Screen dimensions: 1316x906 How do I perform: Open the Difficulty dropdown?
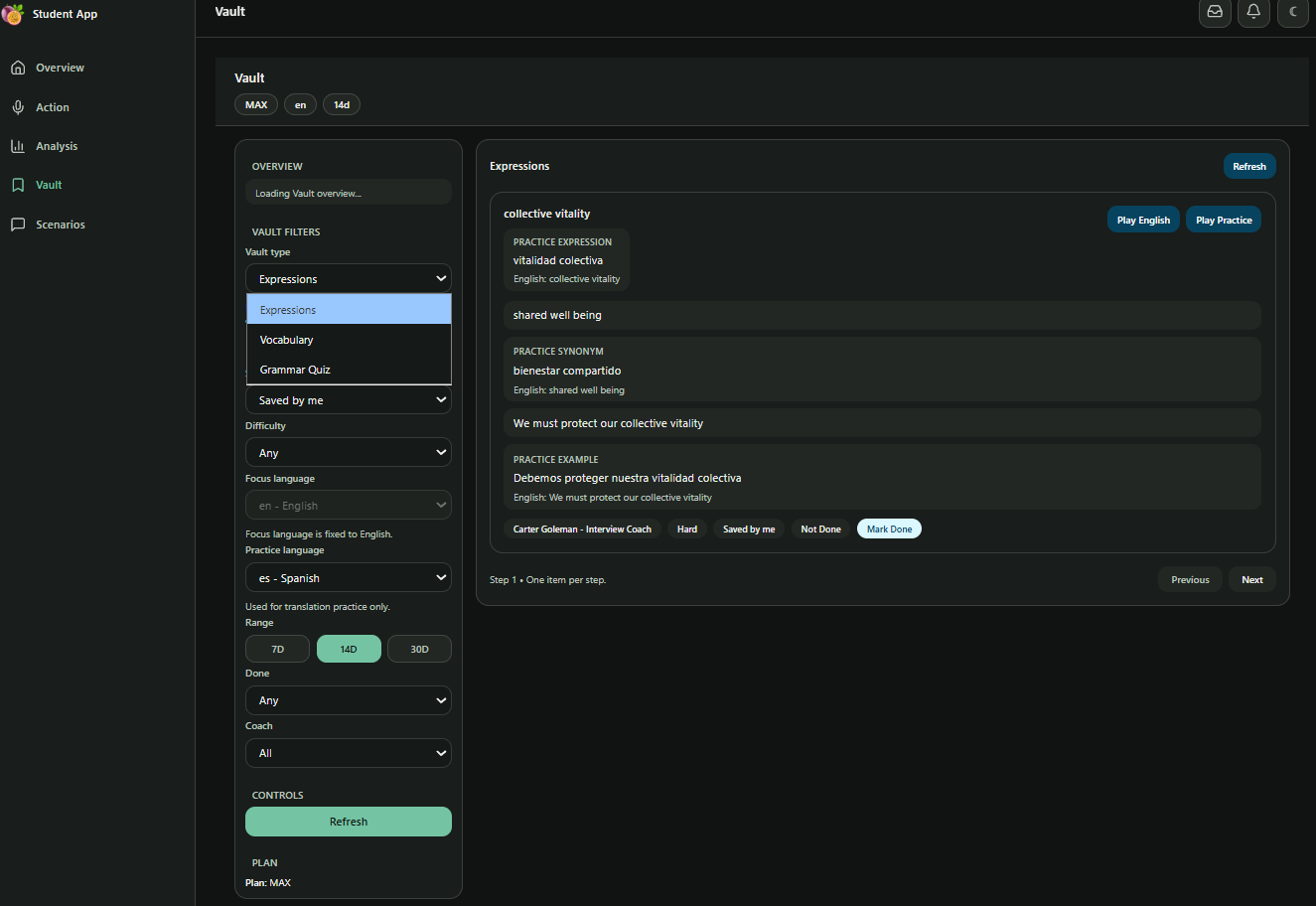pos(349,453)
